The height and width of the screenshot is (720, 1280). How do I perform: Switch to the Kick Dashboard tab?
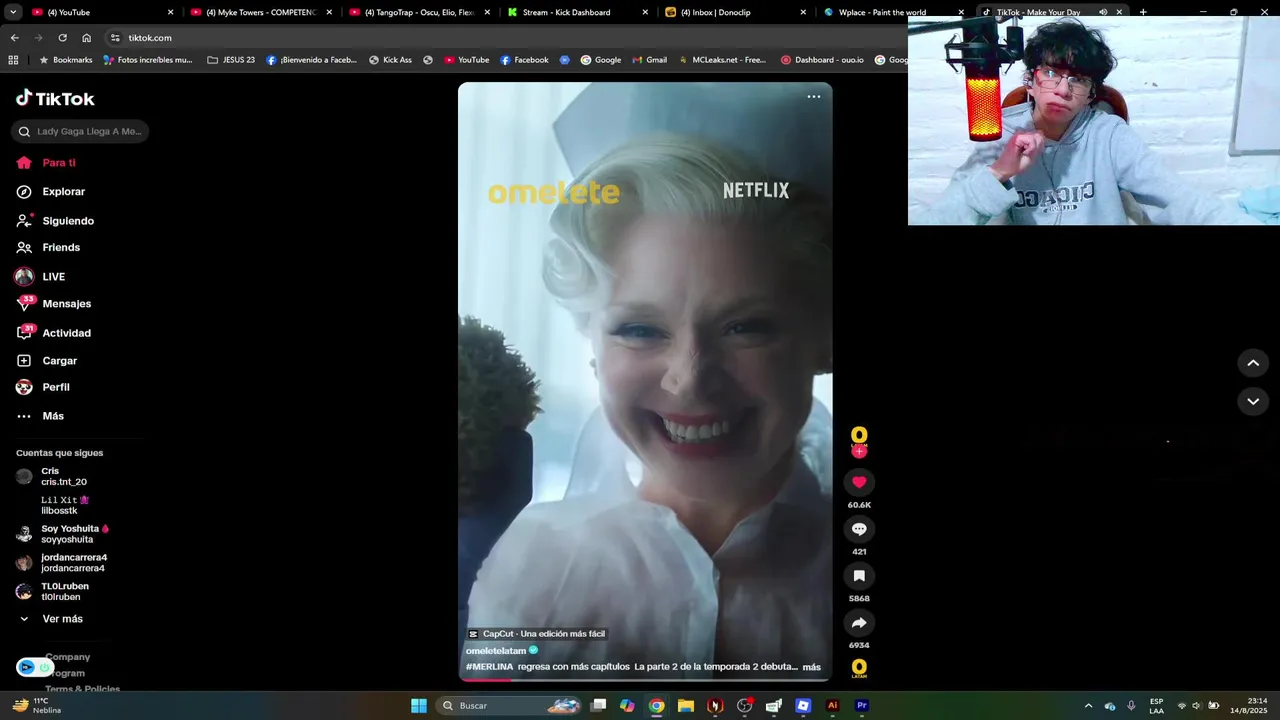point(577,12)
